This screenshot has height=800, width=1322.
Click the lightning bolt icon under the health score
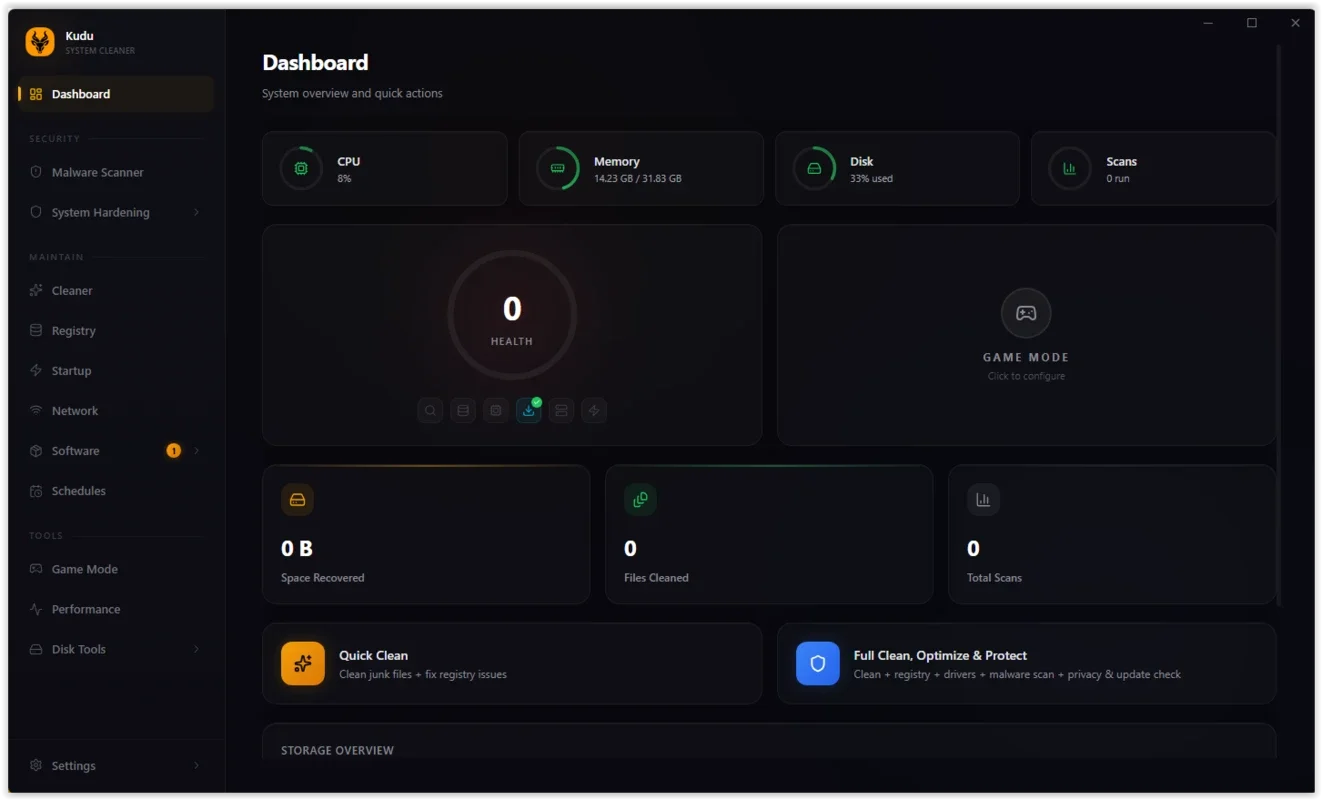point(594,410)
